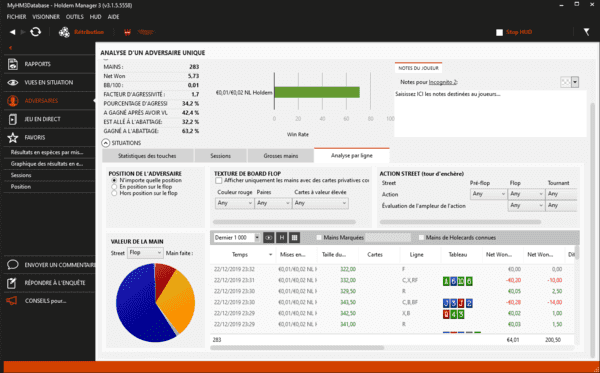
Task: Open the Cartes à valeur élevée dropdown
Action: click(320, 203)
